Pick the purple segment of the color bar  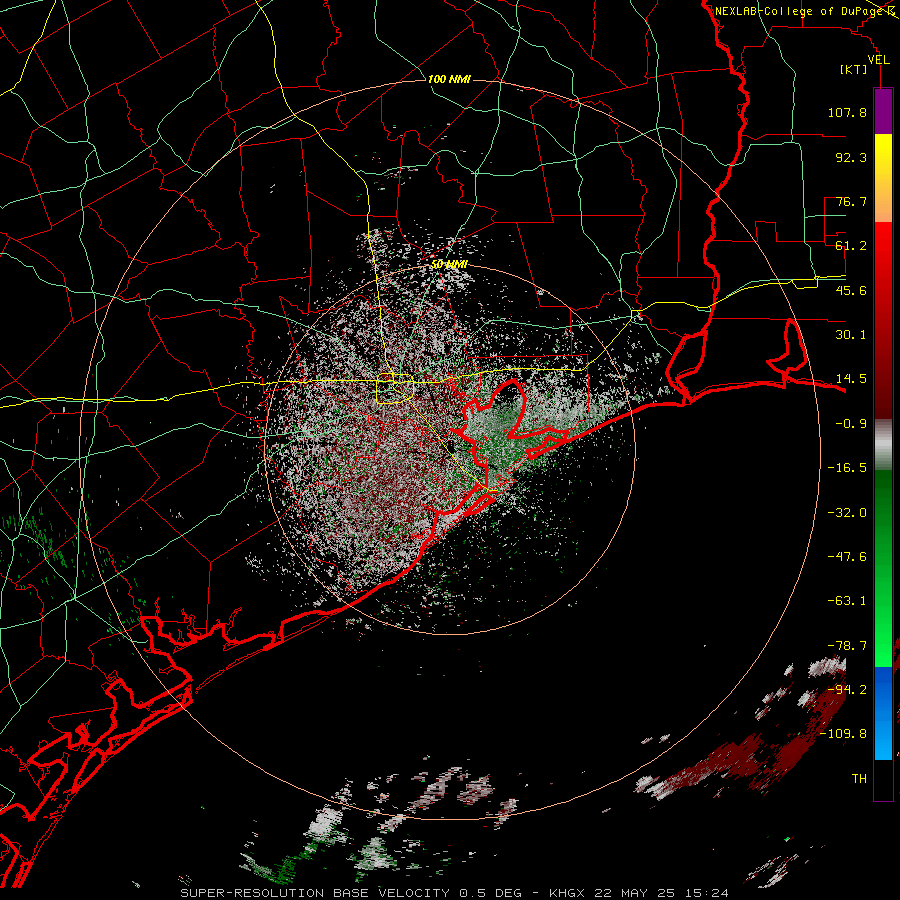(x=883, y=111)
